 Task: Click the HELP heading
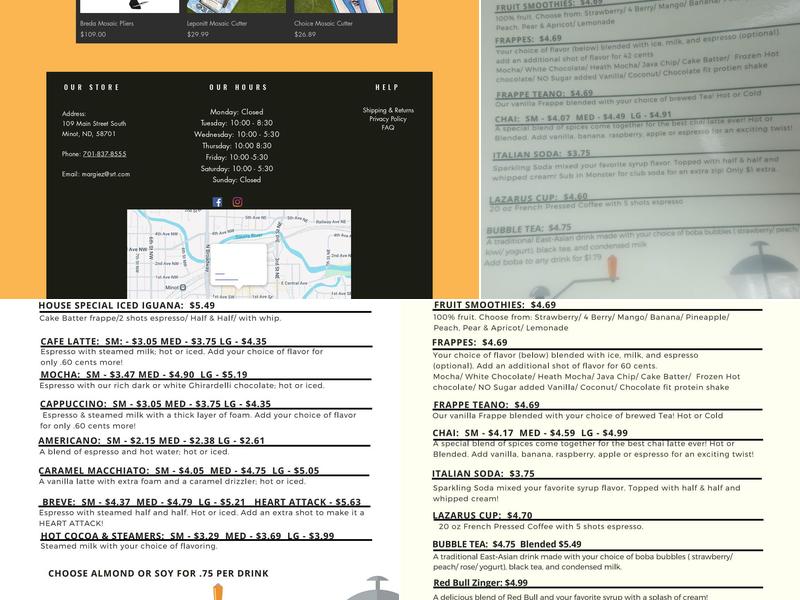[387, 87]
